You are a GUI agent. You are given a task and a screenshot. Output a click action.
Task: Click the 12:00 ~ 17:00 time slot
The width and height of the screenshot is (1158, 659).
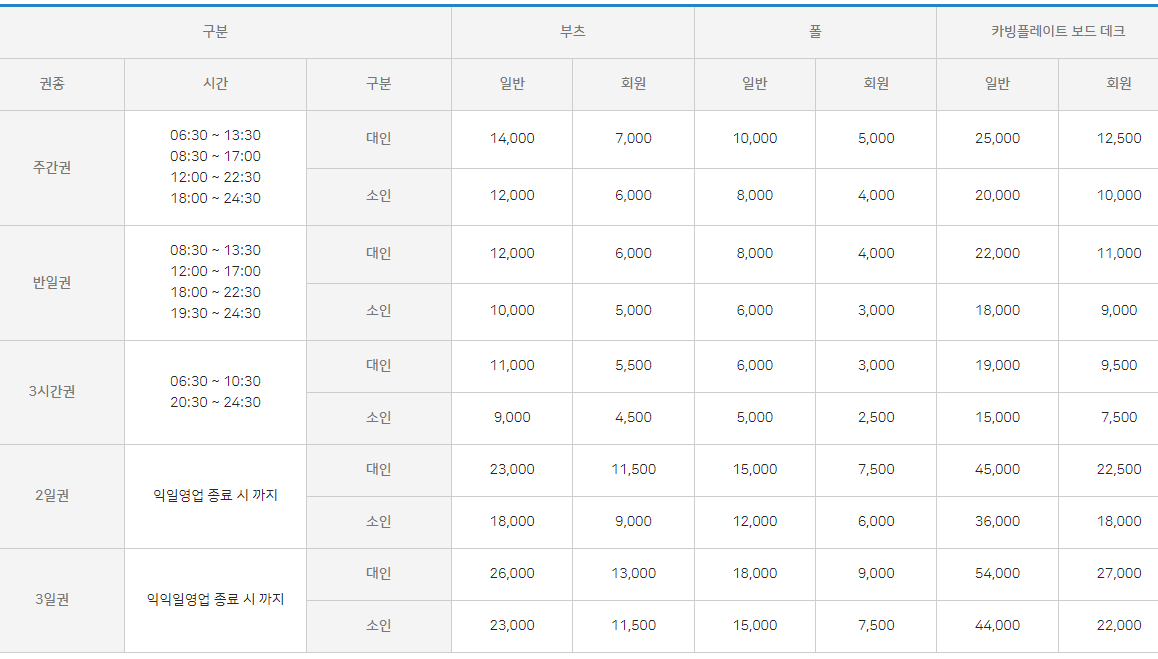(216, 271)
